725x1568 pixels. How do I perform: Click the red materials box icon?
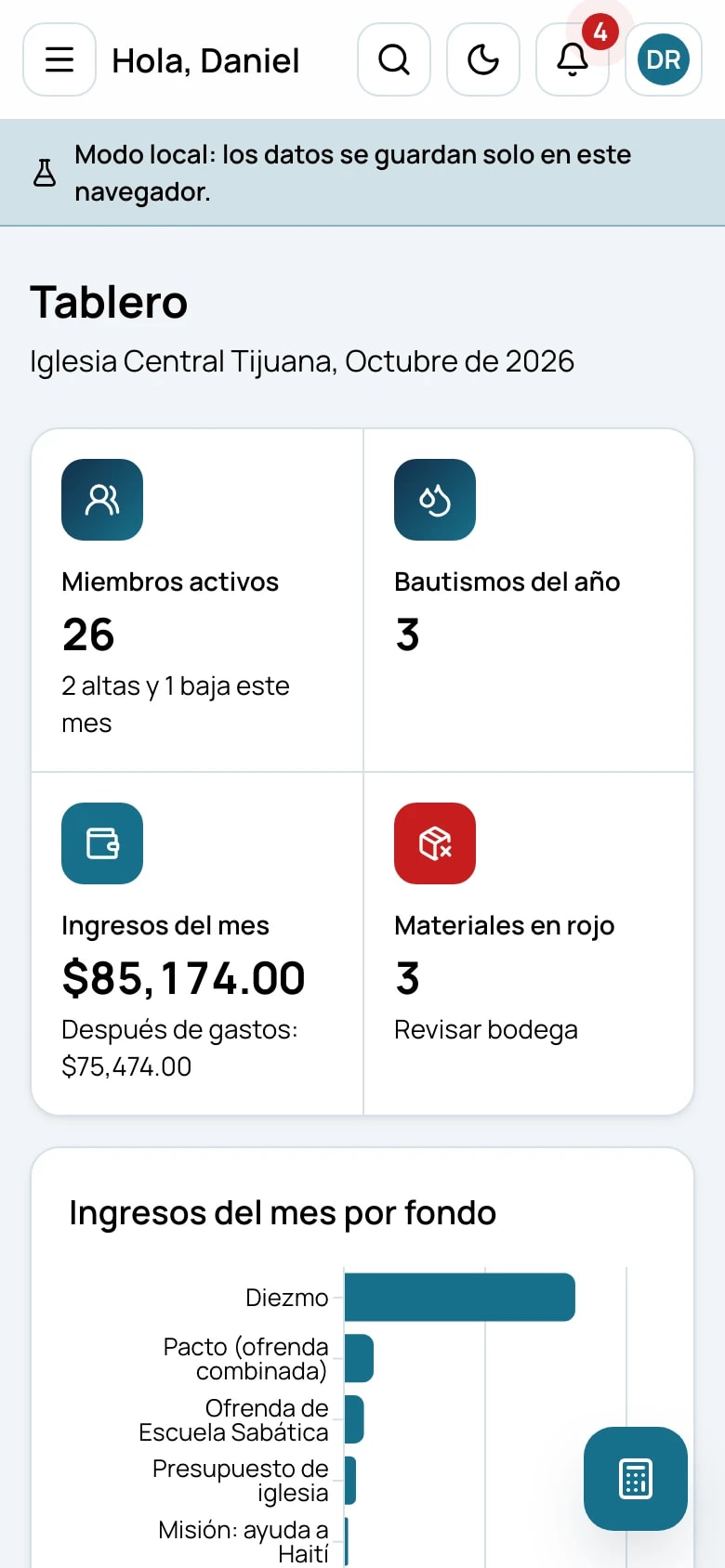point(435,843)
